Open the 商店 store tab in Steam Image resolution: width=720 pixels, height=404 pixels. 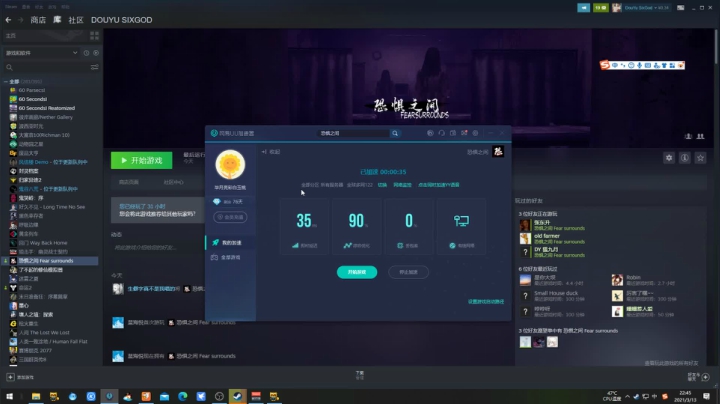click(38, 20)
